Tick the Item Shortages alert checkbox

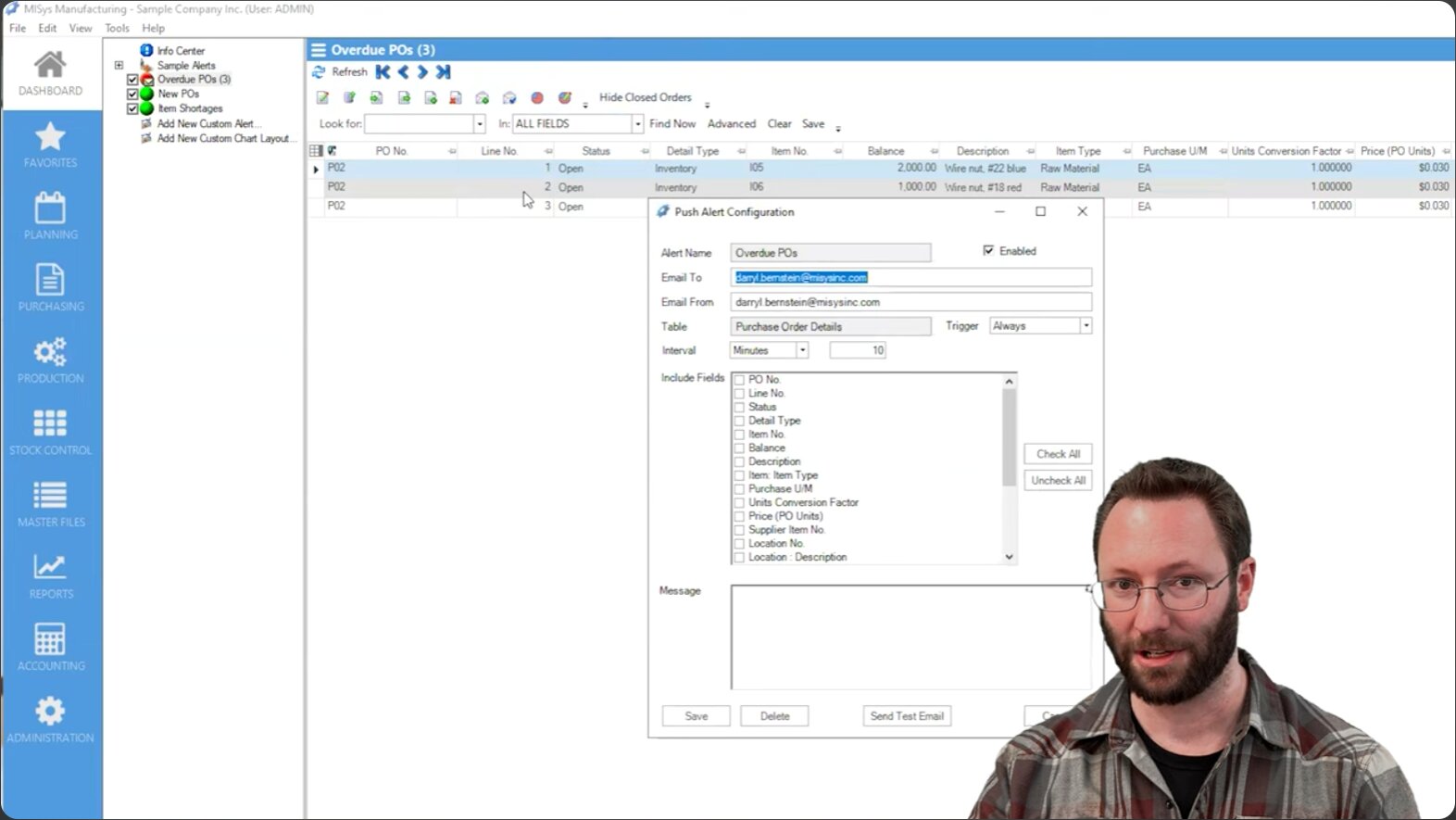click(x=132, y=108)
